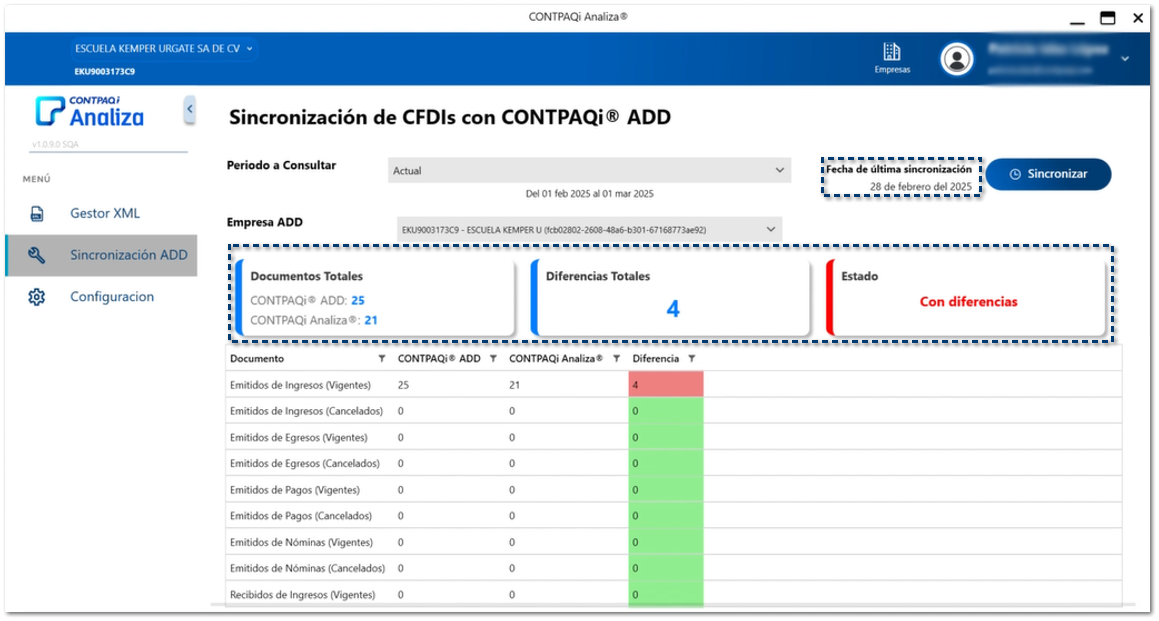Click the Gestor XML file icon
Viewport: 1159px width, 621px height.
(36, 214)
